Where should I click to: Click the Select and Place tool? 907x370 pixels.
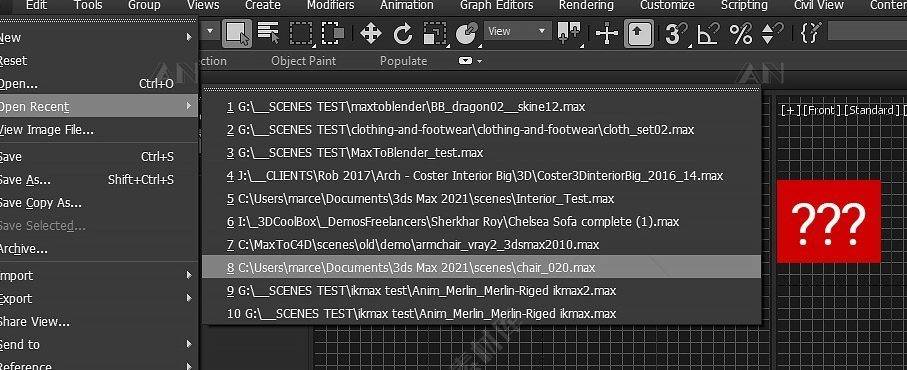click(467, 33)
